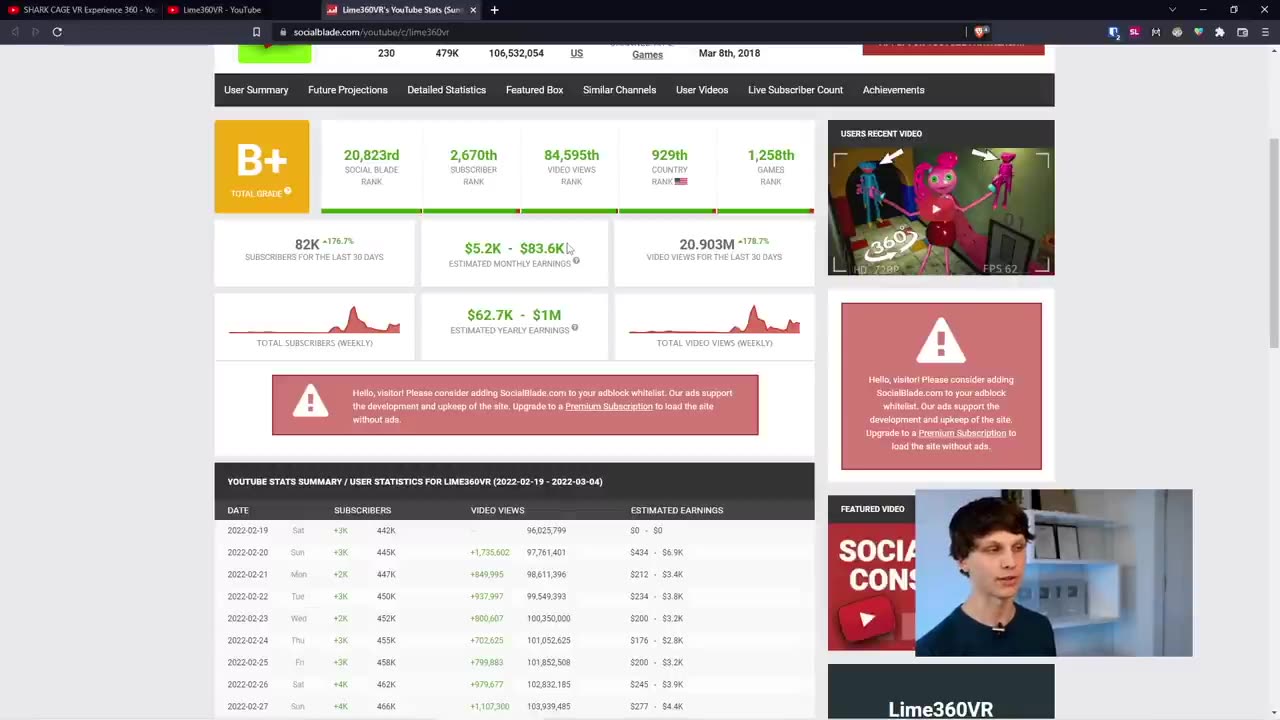The image size is (1280, 720).
Task: Click the warning triangle in center adblock banner
Action: point(310,402)
